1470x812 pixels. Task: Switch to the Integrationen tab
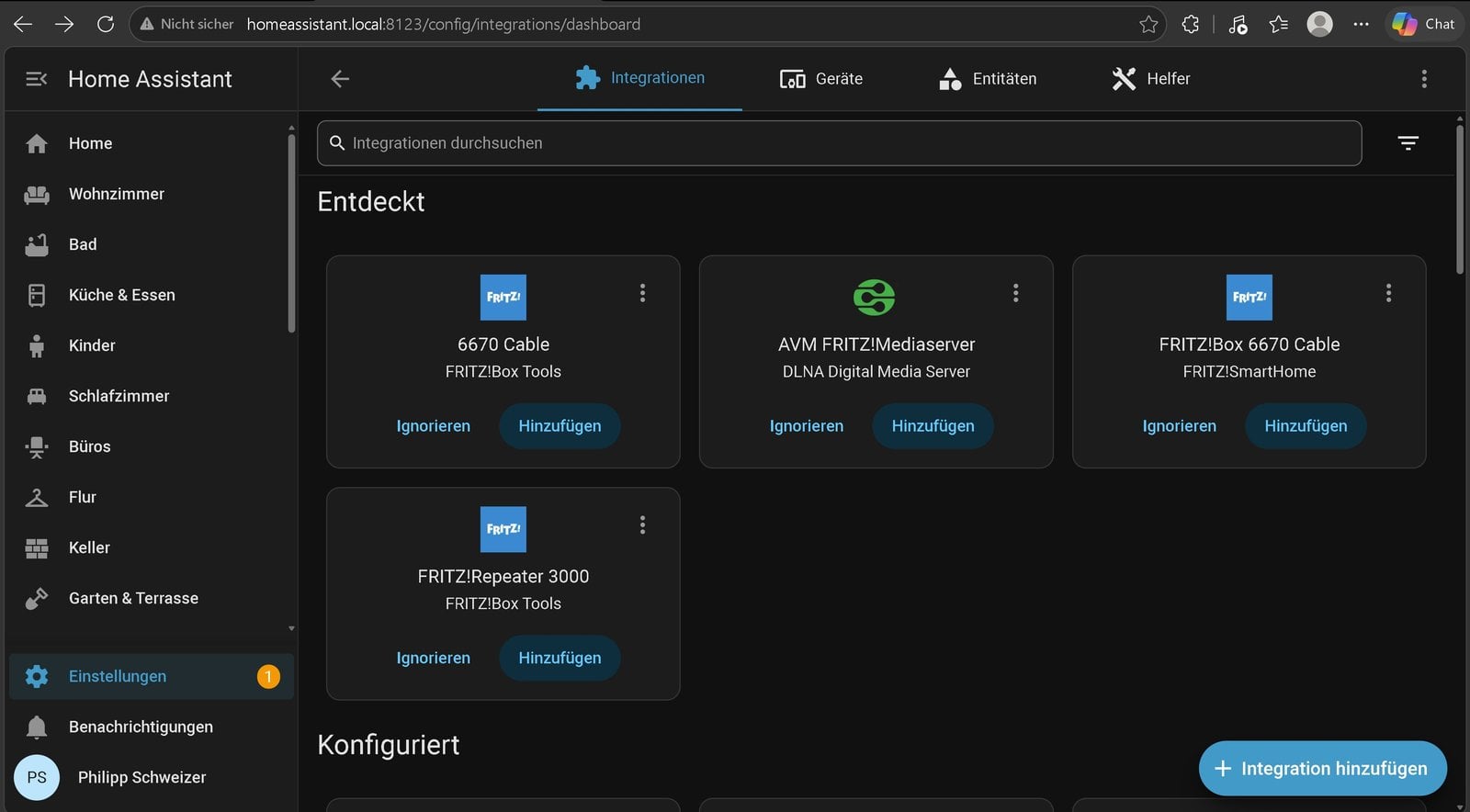(639, 78)
